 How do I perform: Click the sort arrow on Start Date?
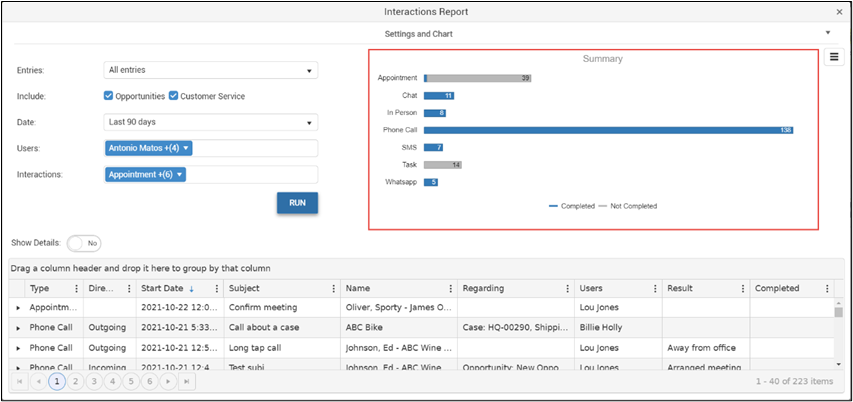pyautogui.click(x=191, y=289)
